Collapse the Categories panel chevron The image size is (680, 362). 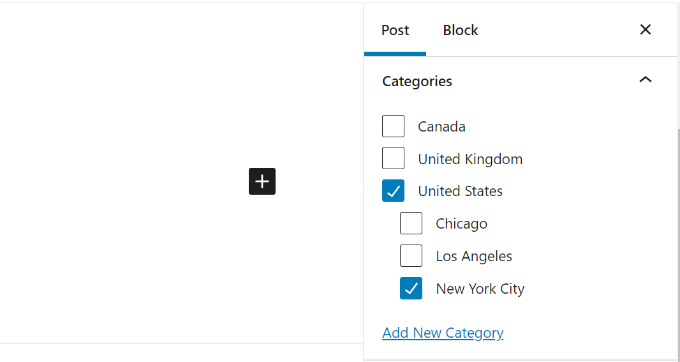[x=645, y=79]
